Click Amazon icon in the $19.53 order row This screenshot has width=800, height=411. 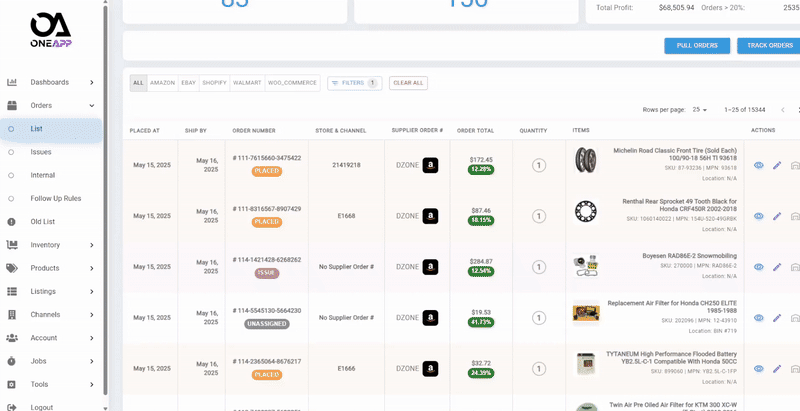click(x=430, y=318)
